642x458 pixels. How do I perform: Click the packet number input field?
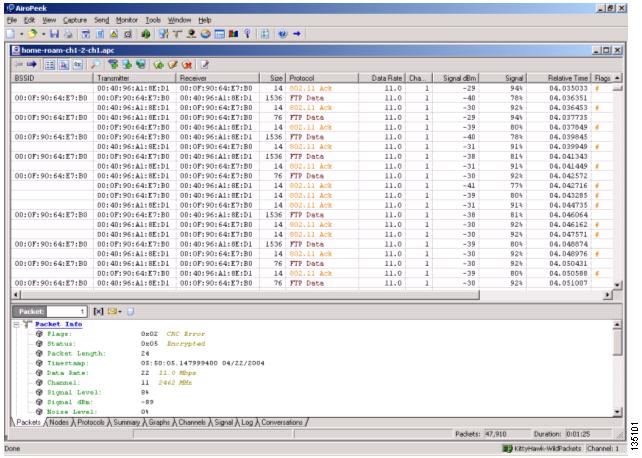coord(66,312)
